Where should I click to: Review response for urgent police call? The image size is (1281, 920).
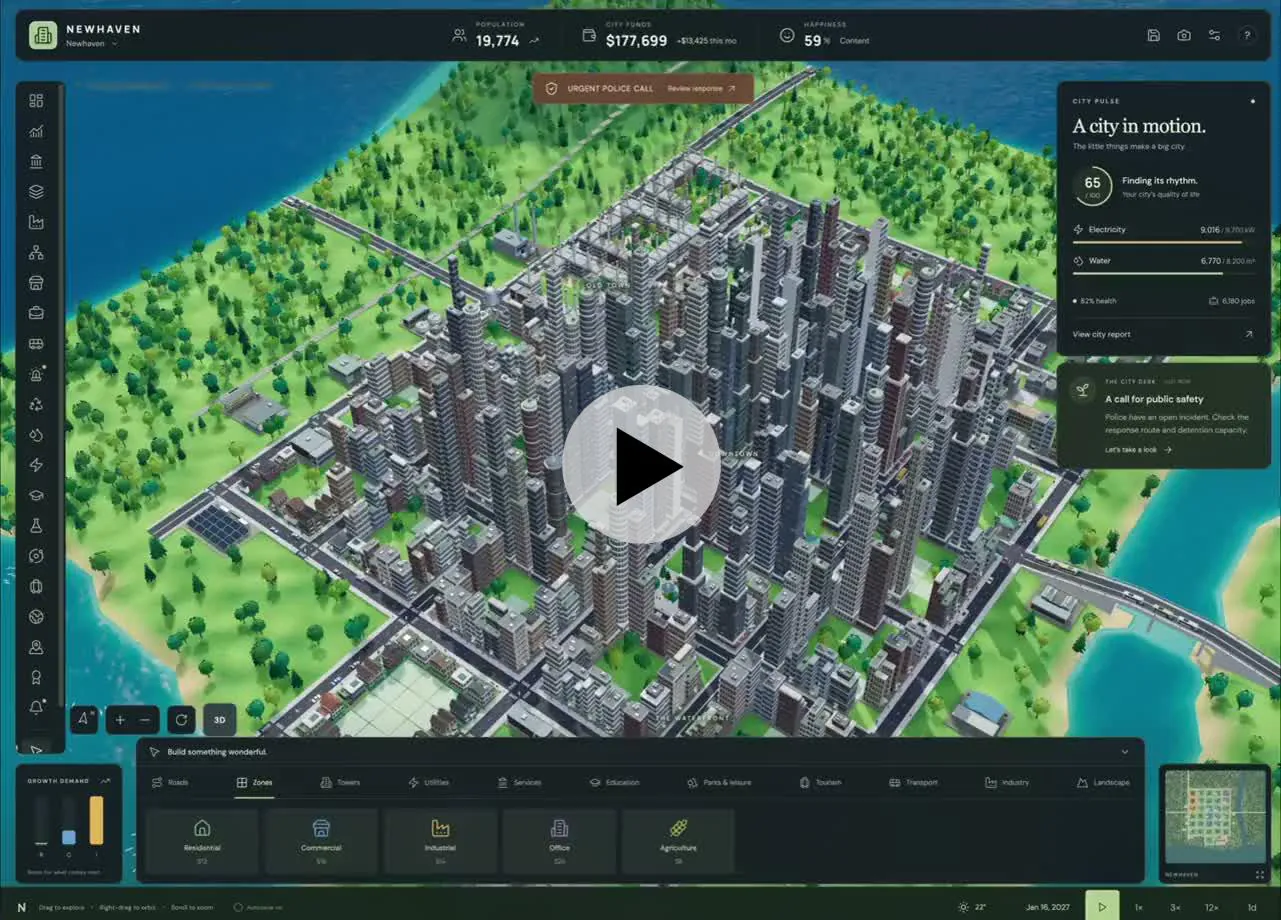pyautogui.click(x=701, y=89)
